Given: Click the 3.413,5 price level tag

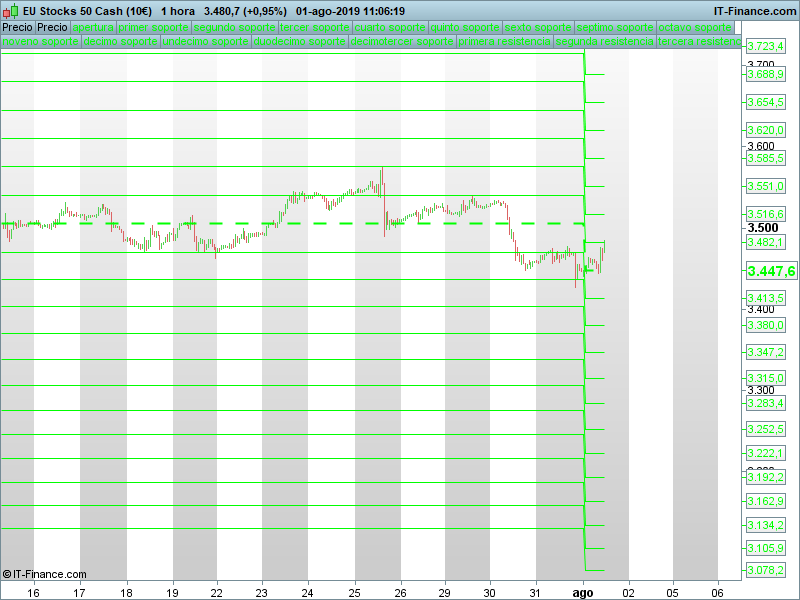Looking at the screenshot, I should point(765,298).
